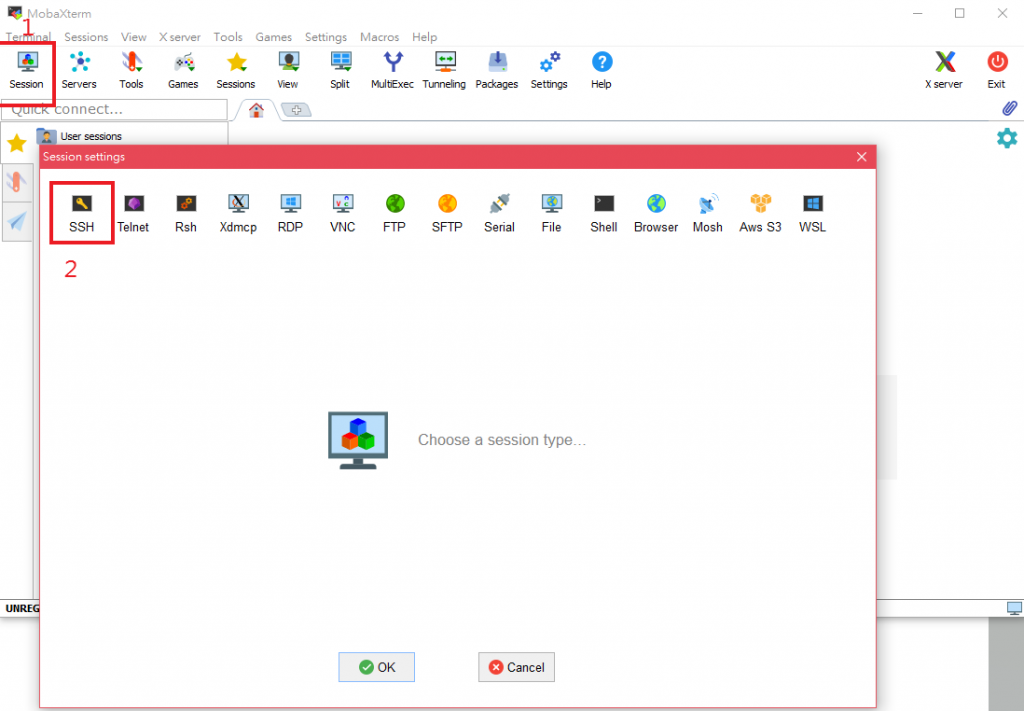1024x711 pixels.
Task: Open the Sessions star sidebar tab
Action: pyautogui.click(x=17, y=143)
